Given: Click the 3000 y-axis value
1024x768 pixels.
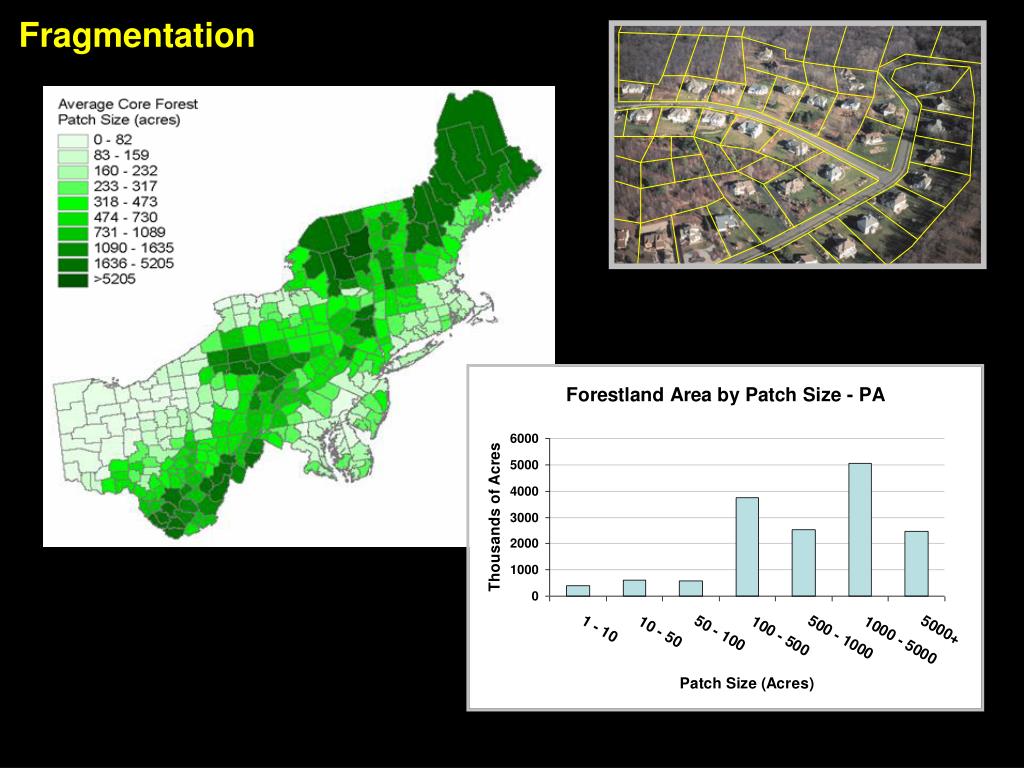Looking at the screenshot, I should coord(524,518).
